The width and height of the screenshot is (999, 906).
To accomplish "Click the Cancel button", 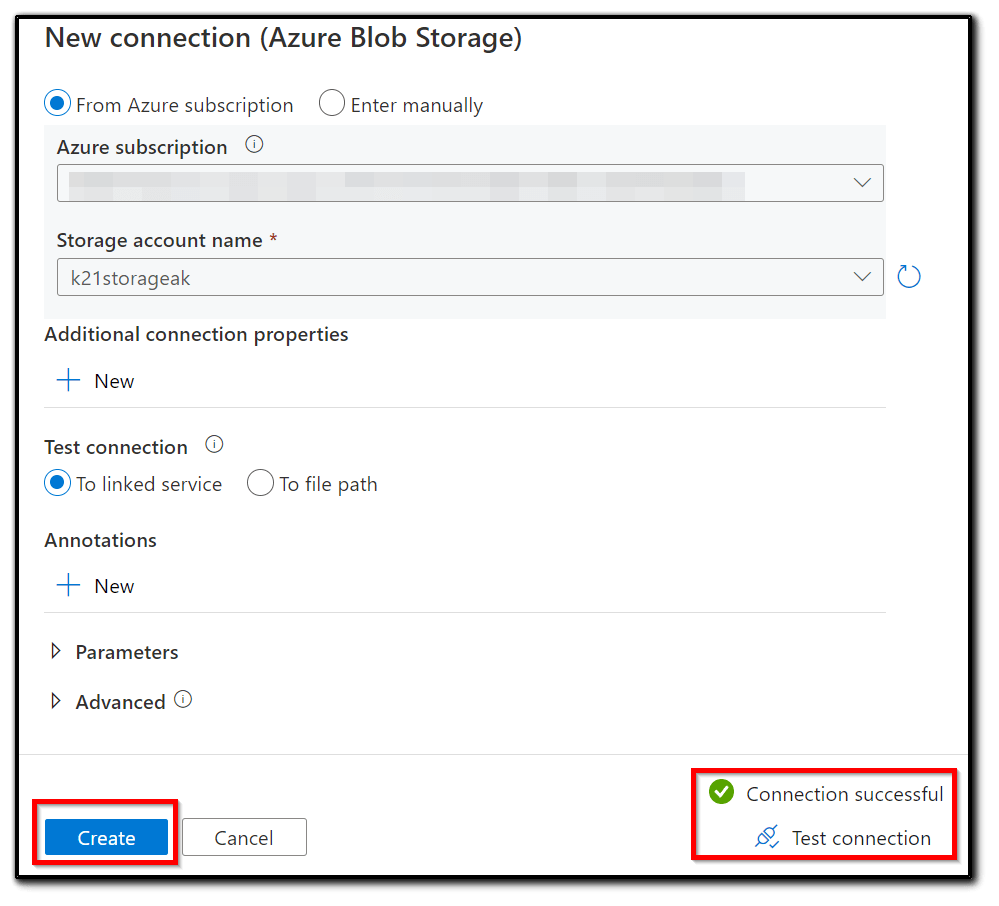I will click(x=244, y=838).
